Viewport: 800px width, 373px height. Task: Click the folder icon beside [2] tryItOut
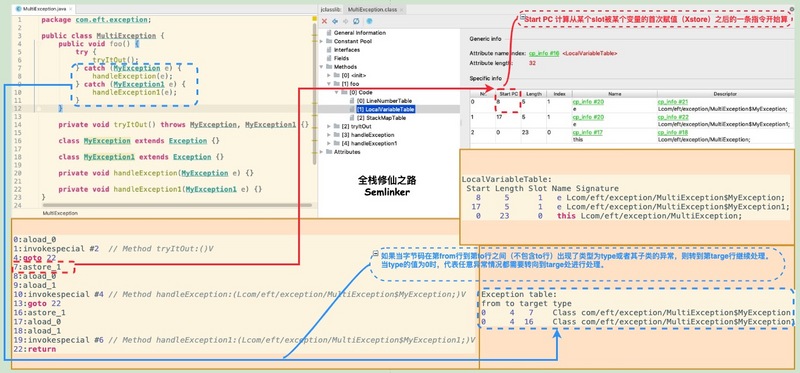[x=336, y=127]
